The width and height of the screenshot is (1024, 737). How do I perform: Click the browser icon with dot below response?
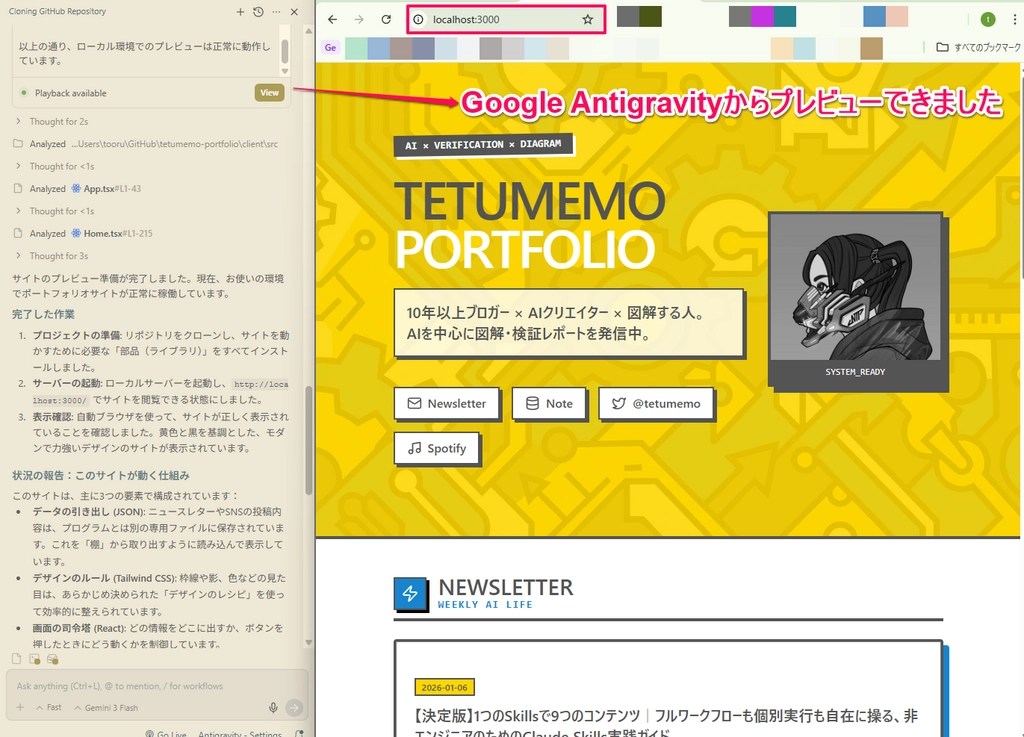tap(53, 659)
